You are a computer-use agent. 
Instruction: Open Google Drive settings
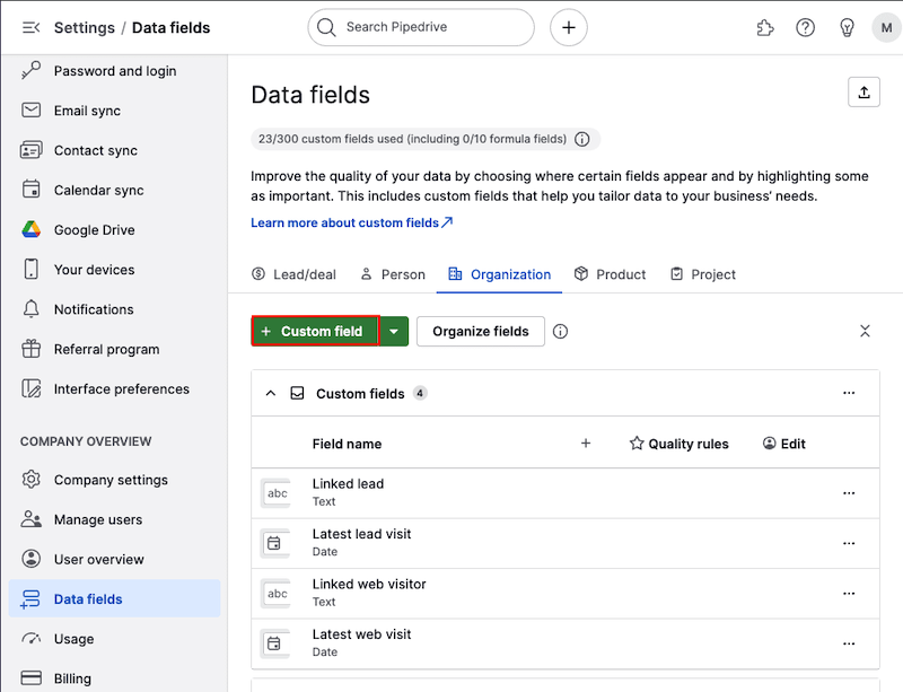point(115,230)
